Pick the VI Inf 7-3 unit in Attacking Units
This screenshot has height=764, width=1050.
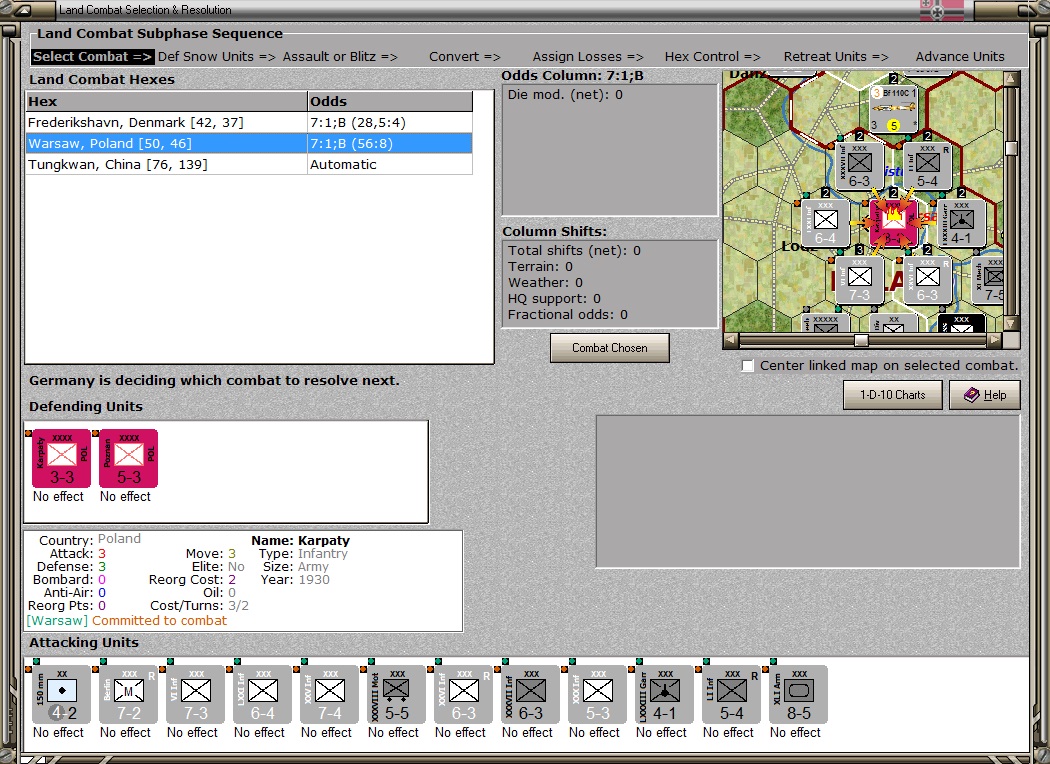(x=196, y=694)
